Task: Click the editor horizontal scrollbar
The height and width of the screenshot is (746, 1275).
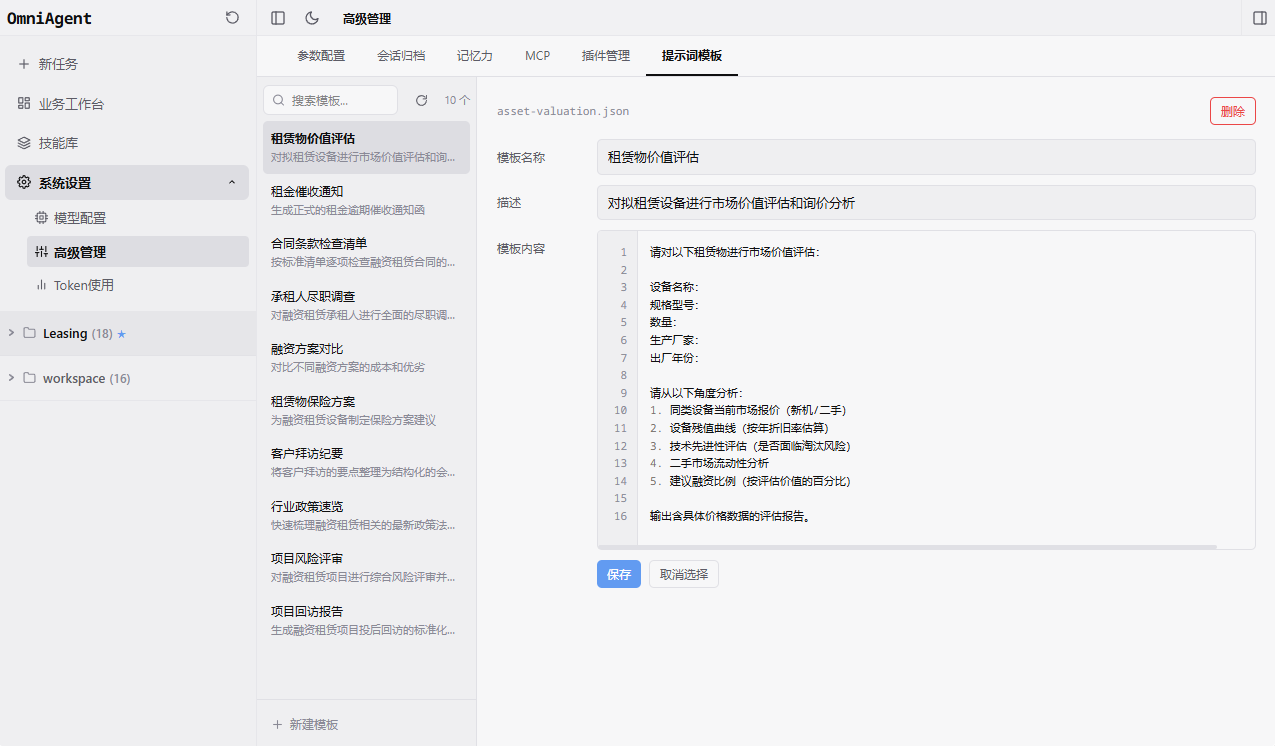Action: point(908,547)
